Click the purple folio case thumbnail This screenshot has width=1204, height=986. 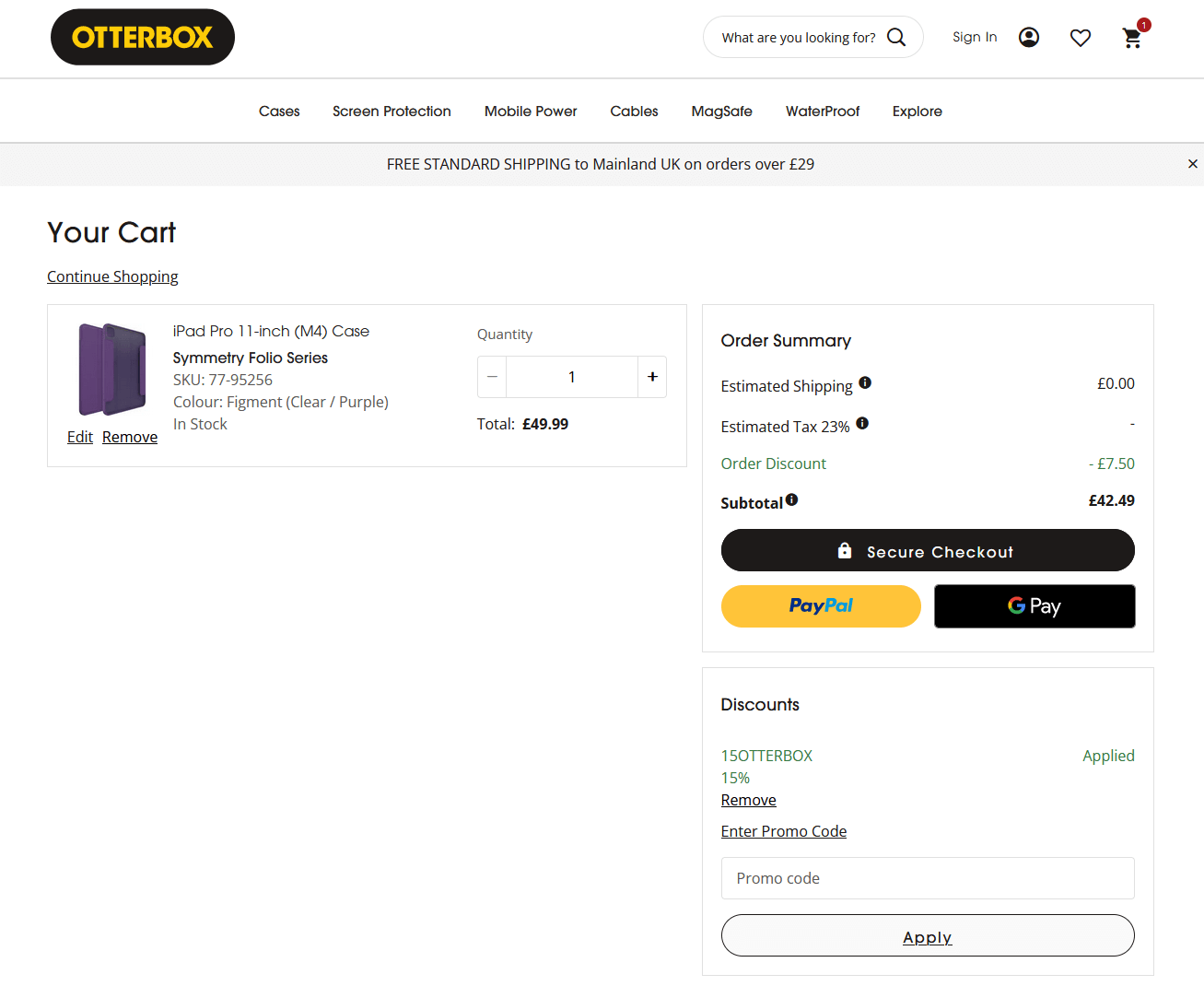[112, 370]
